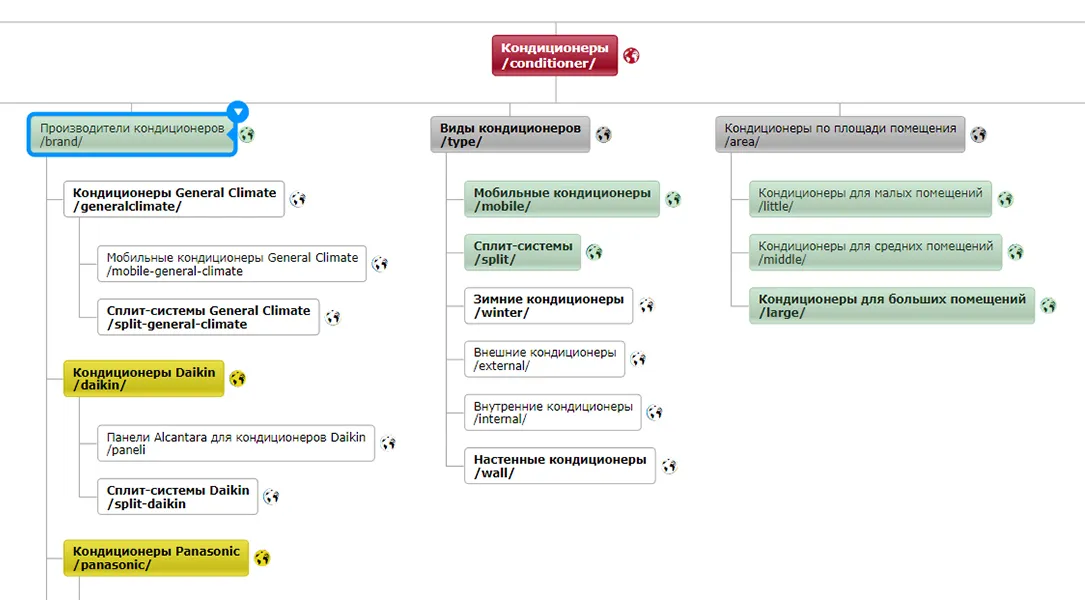Select the Внешние кондиционеры /external/ node
Screen dimensions: 1085x600
[x=545, y=359]
